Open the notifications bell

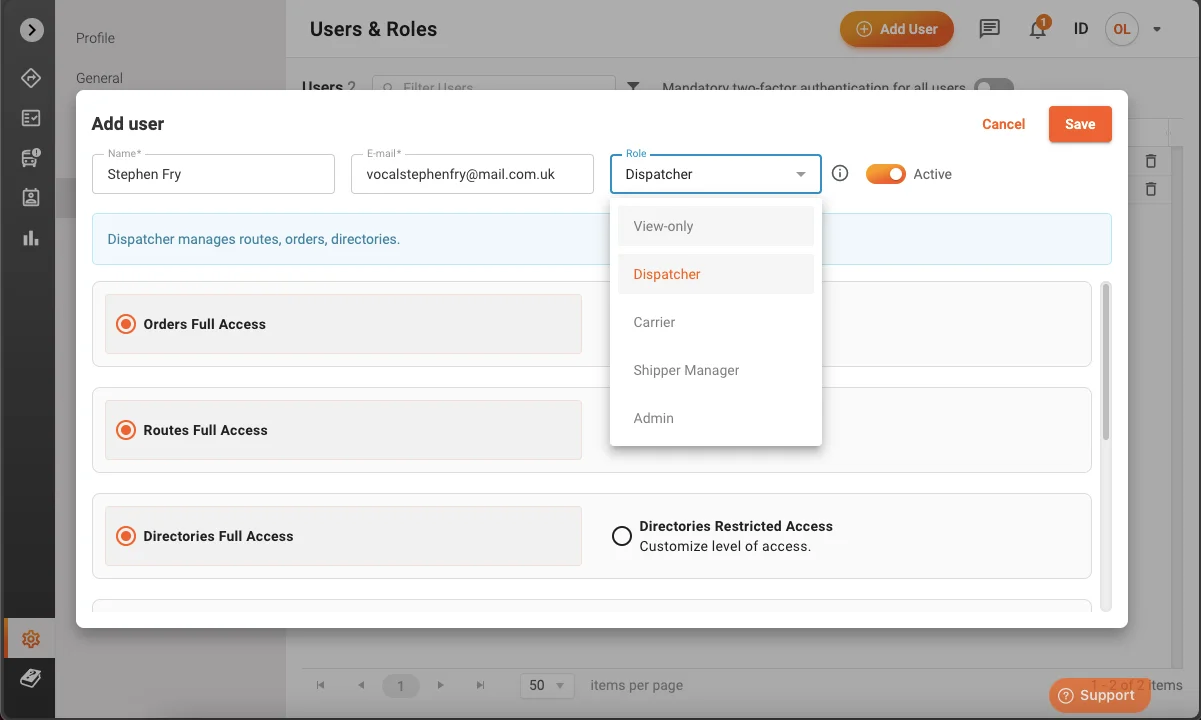[x=1038, y=29]
